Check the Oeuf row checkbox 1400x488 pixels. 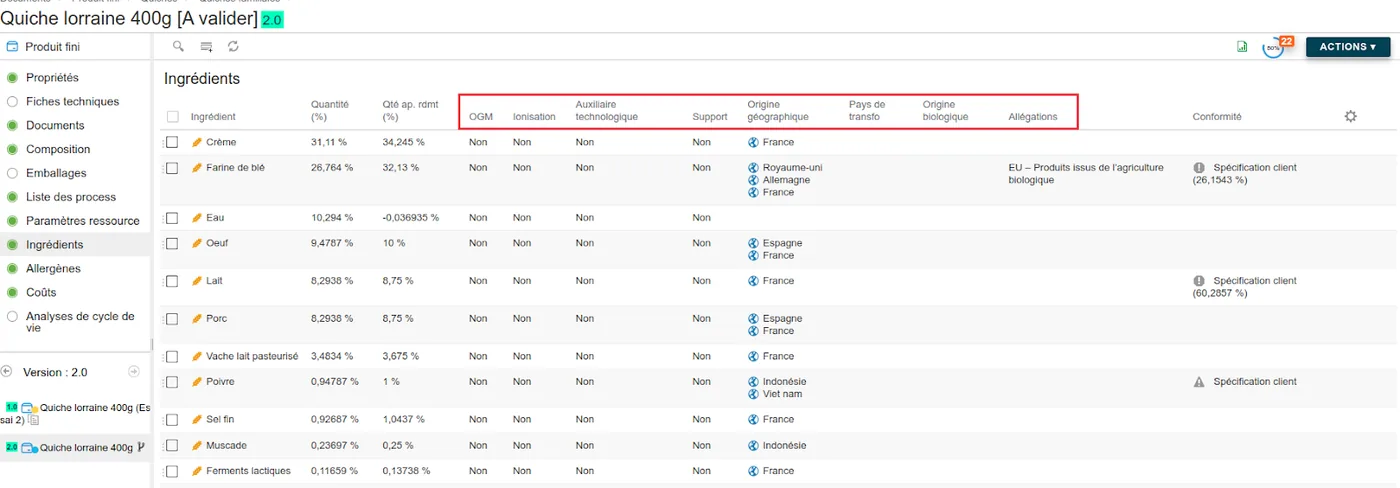(172, 243)
